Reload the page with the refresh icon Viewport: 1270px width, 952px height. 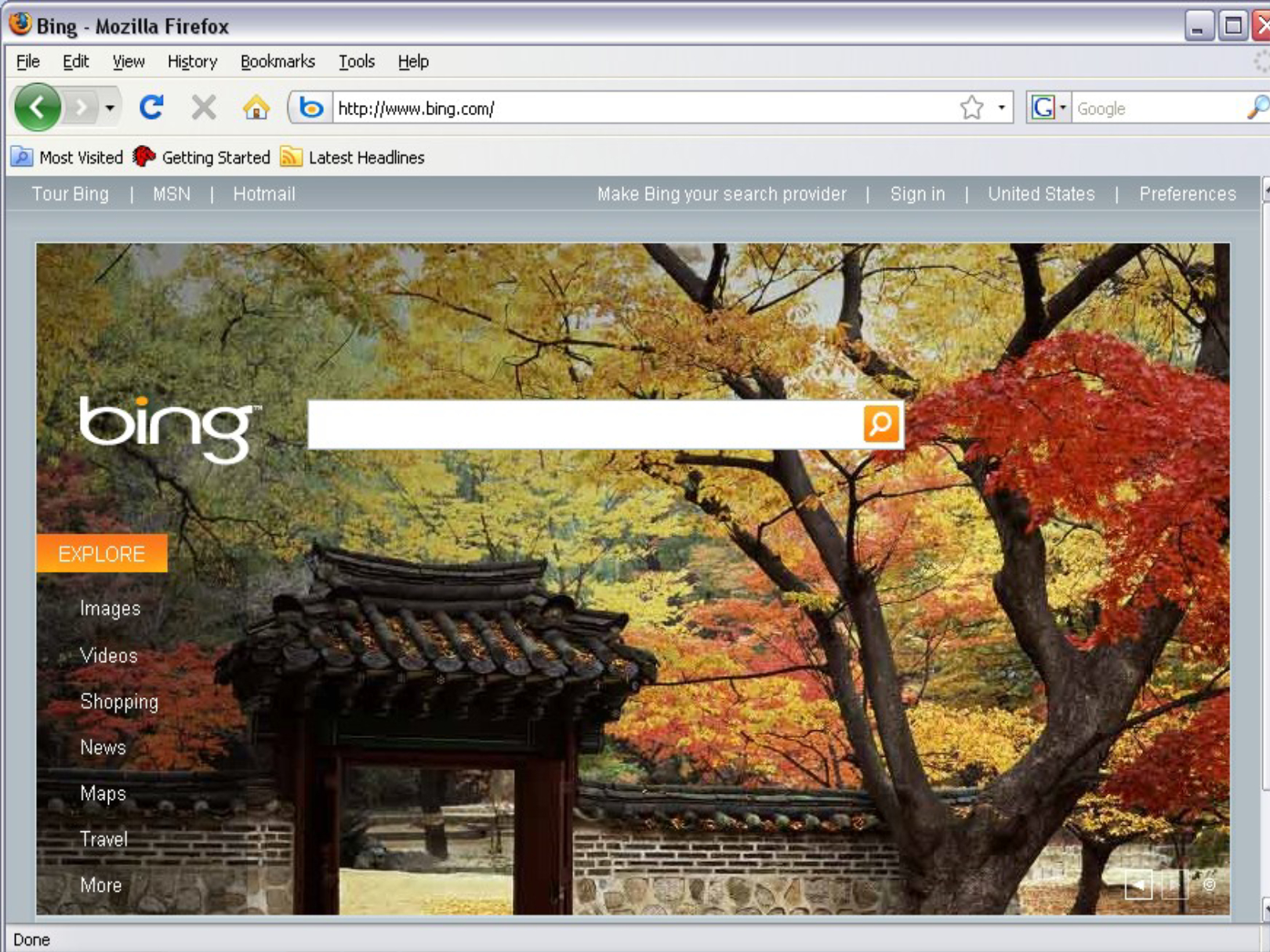pos(151,107)
